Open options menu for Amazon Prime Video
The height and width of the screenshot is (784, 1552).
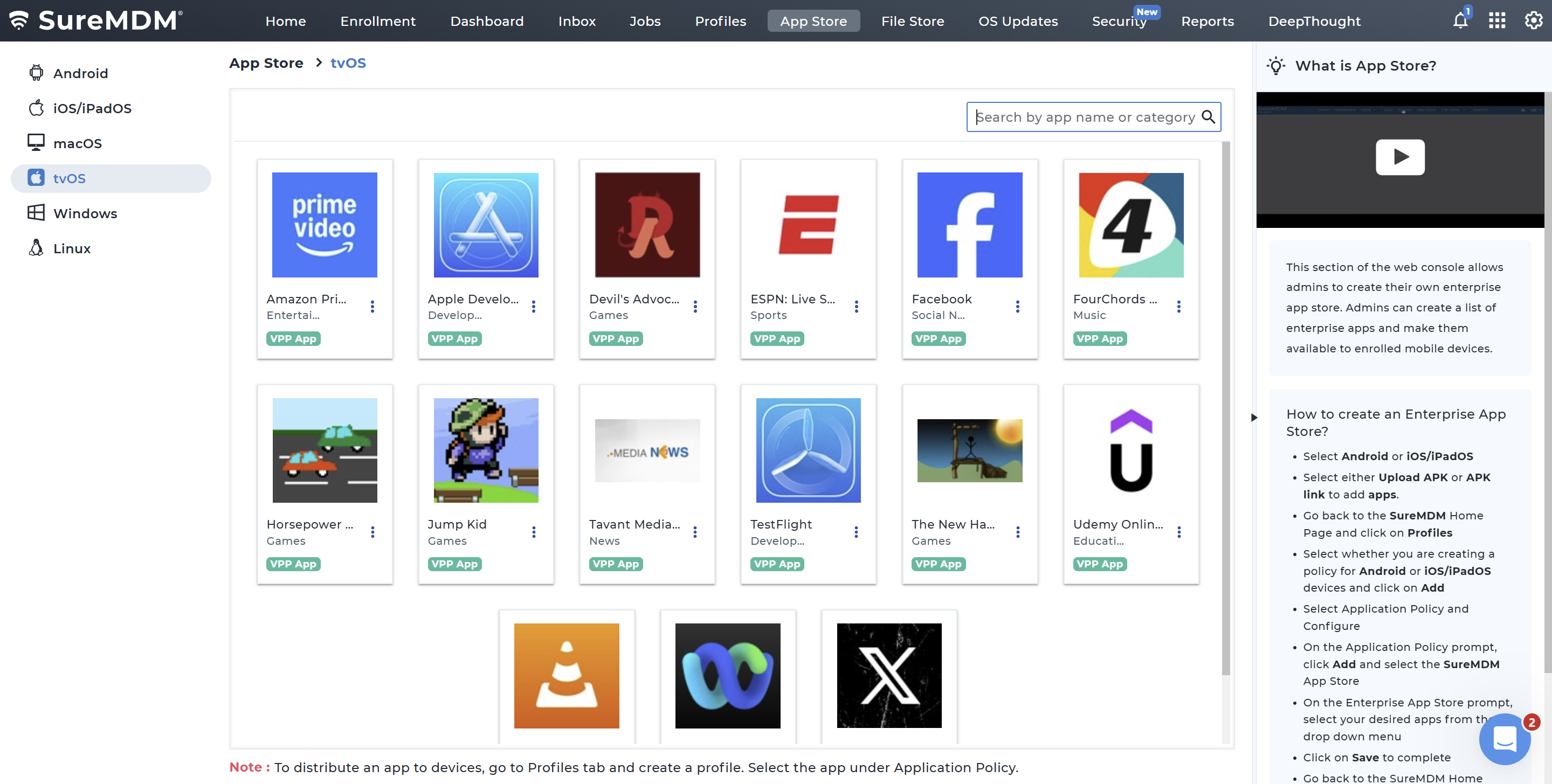(373, 307)
